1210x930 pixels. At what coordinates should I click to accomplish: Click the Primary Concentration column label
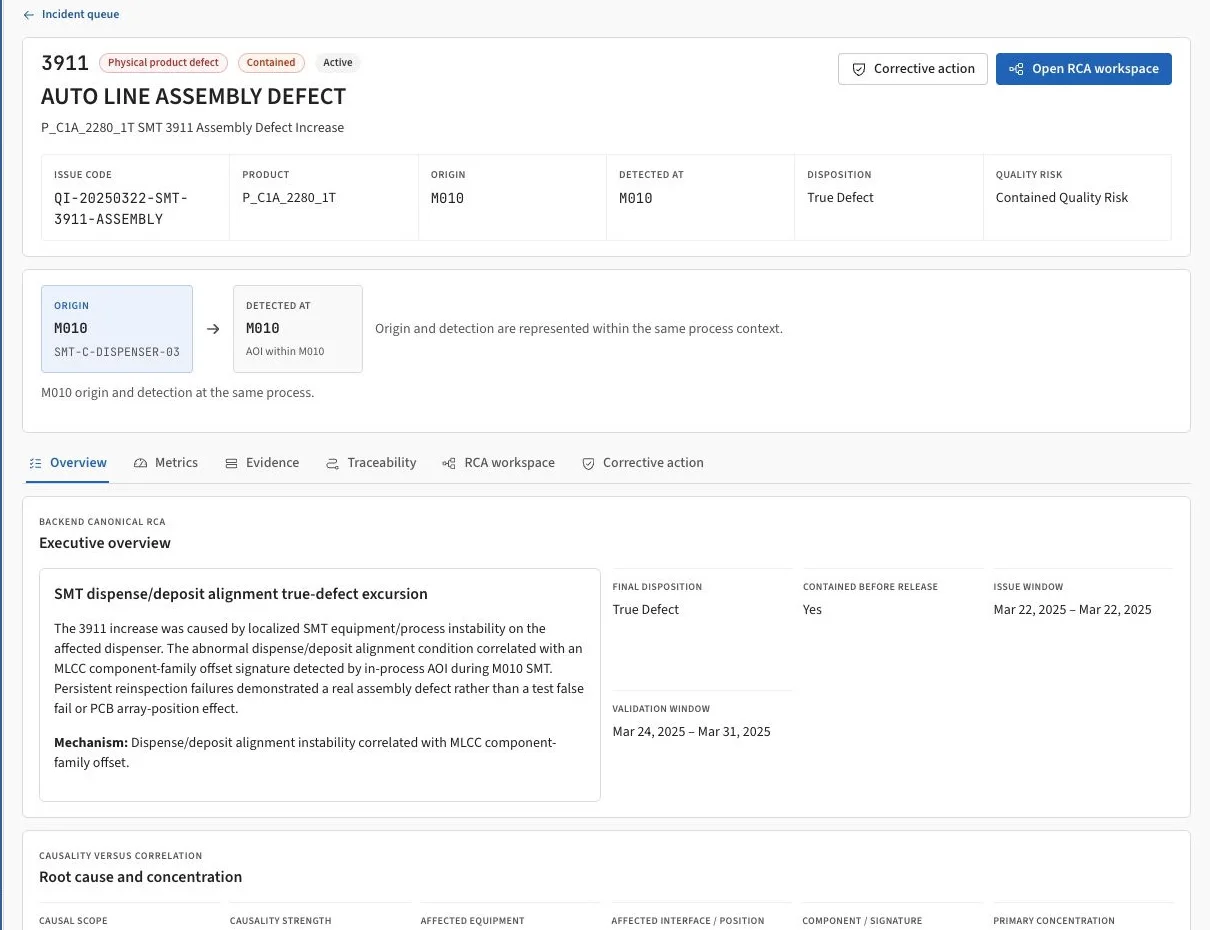pos(1054,921)
